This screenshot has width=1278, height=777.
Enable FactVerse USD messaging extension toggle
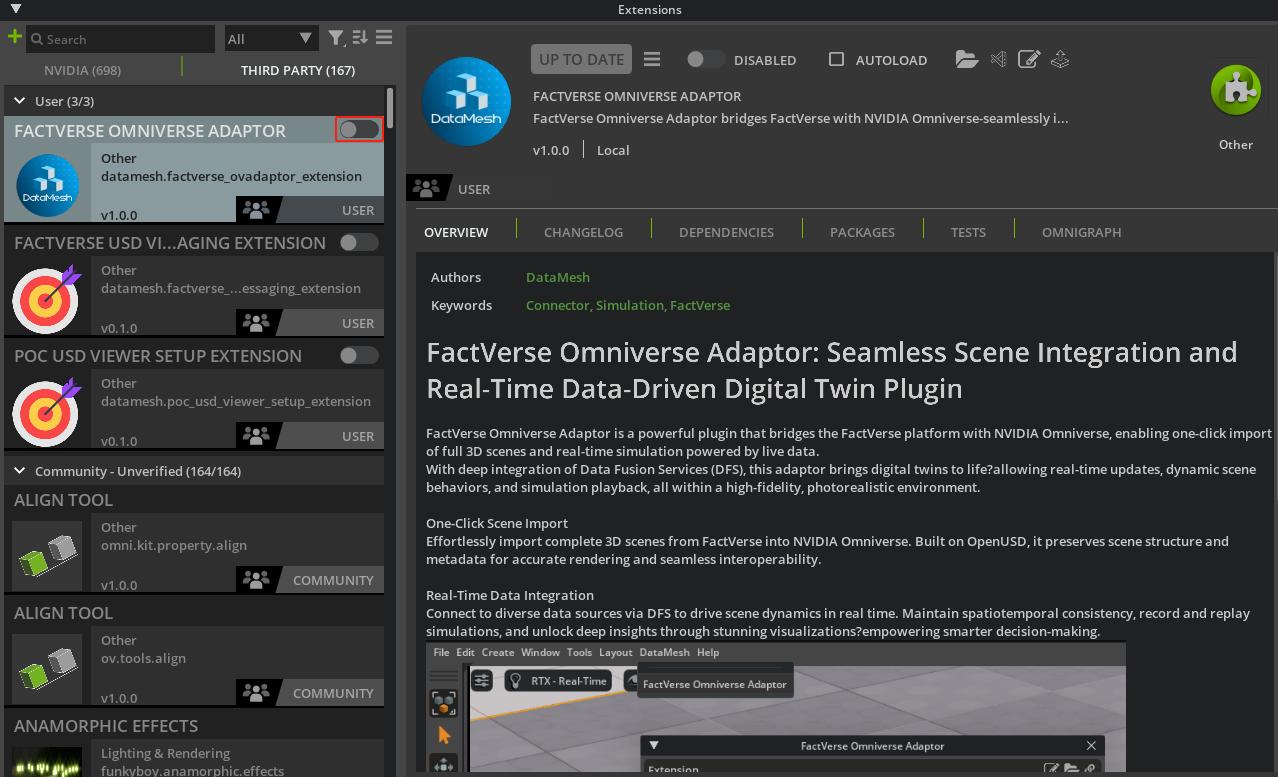point(359,242)
